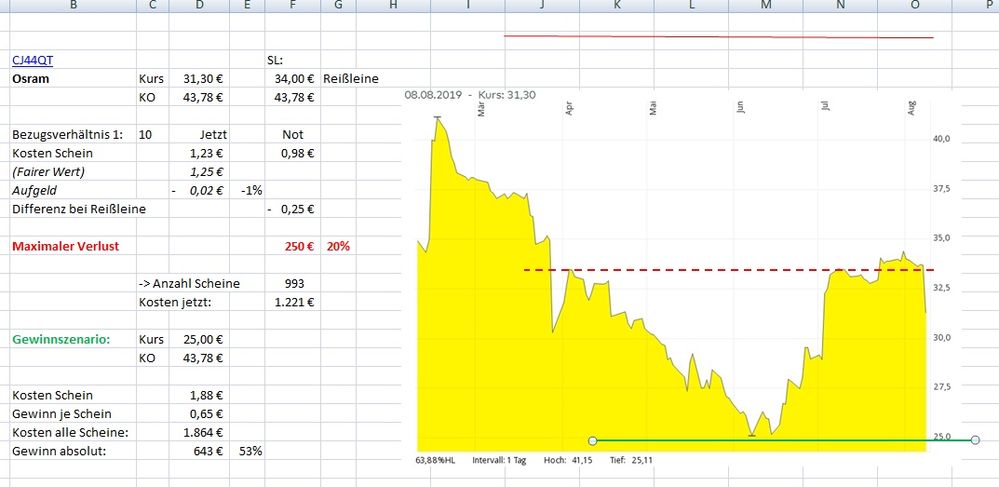The height and width of the screenshot is (487, 999).
Task: Select the stop-loss cell with 34,00 €
Action: point(292,79)
